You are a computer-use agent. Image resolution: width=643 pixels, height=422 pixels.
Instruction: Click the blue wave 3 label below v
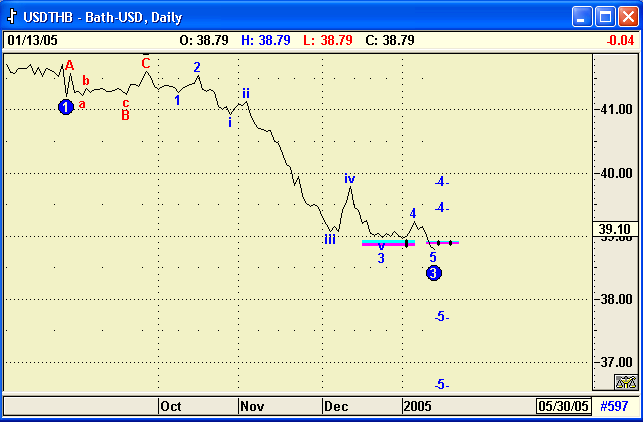[381, 258]
